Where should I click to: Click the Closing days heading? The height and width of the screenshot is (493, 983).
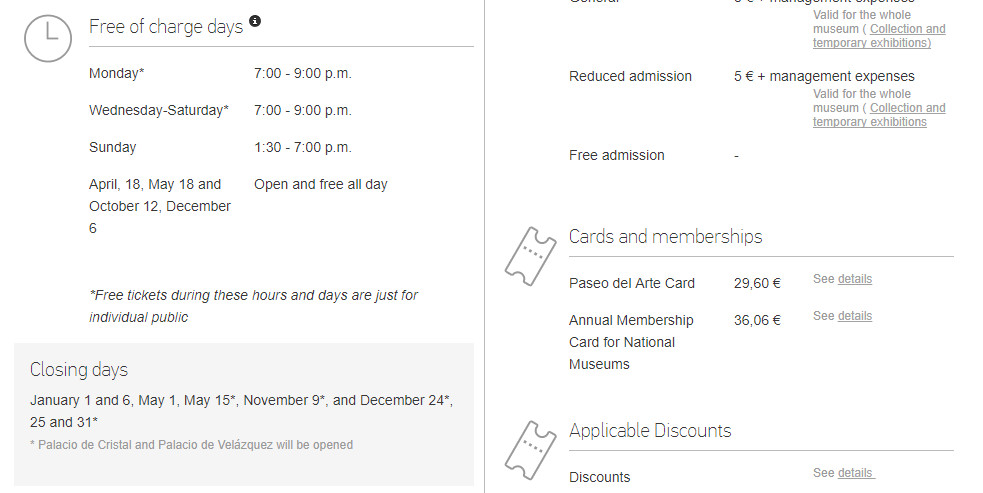79,370
